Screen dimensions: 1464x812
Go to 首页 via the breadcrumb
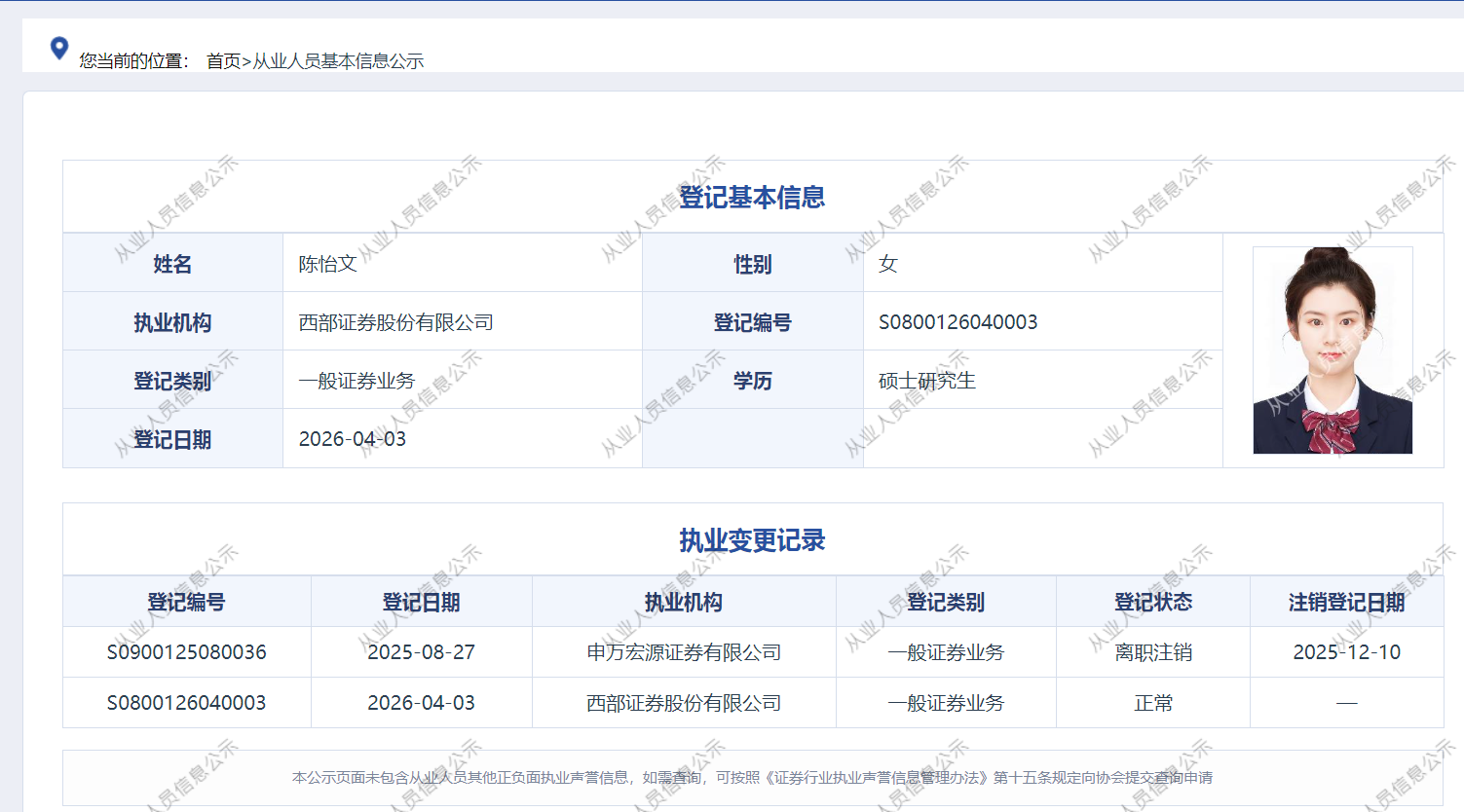coord(222,61)
